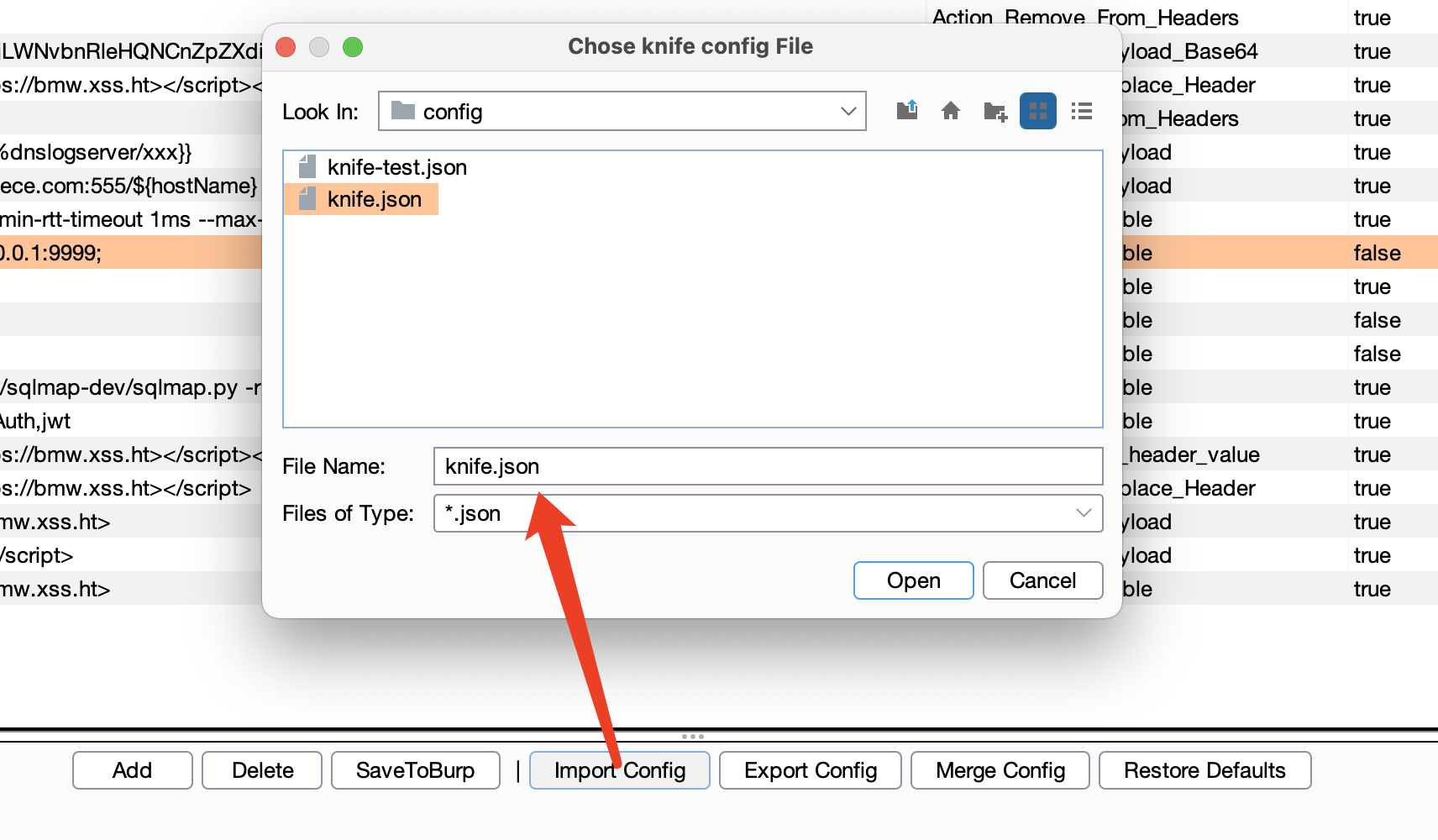Jump to the Home folder icon
Screen dimensions: 1438x840
[x=951, y=111]
